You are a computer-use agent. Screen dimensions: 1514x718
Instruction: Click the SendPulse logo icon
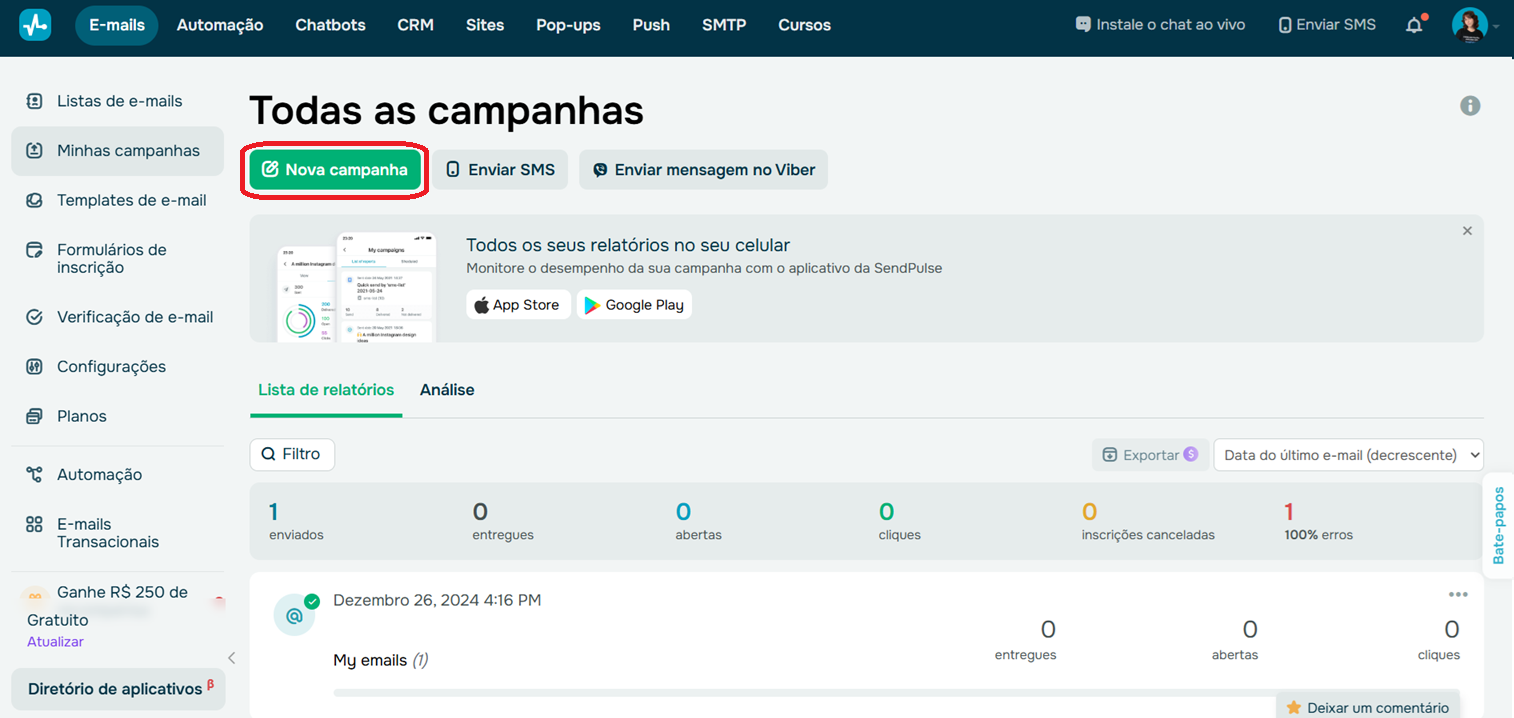pyautogui.click(x=35, y=25)
